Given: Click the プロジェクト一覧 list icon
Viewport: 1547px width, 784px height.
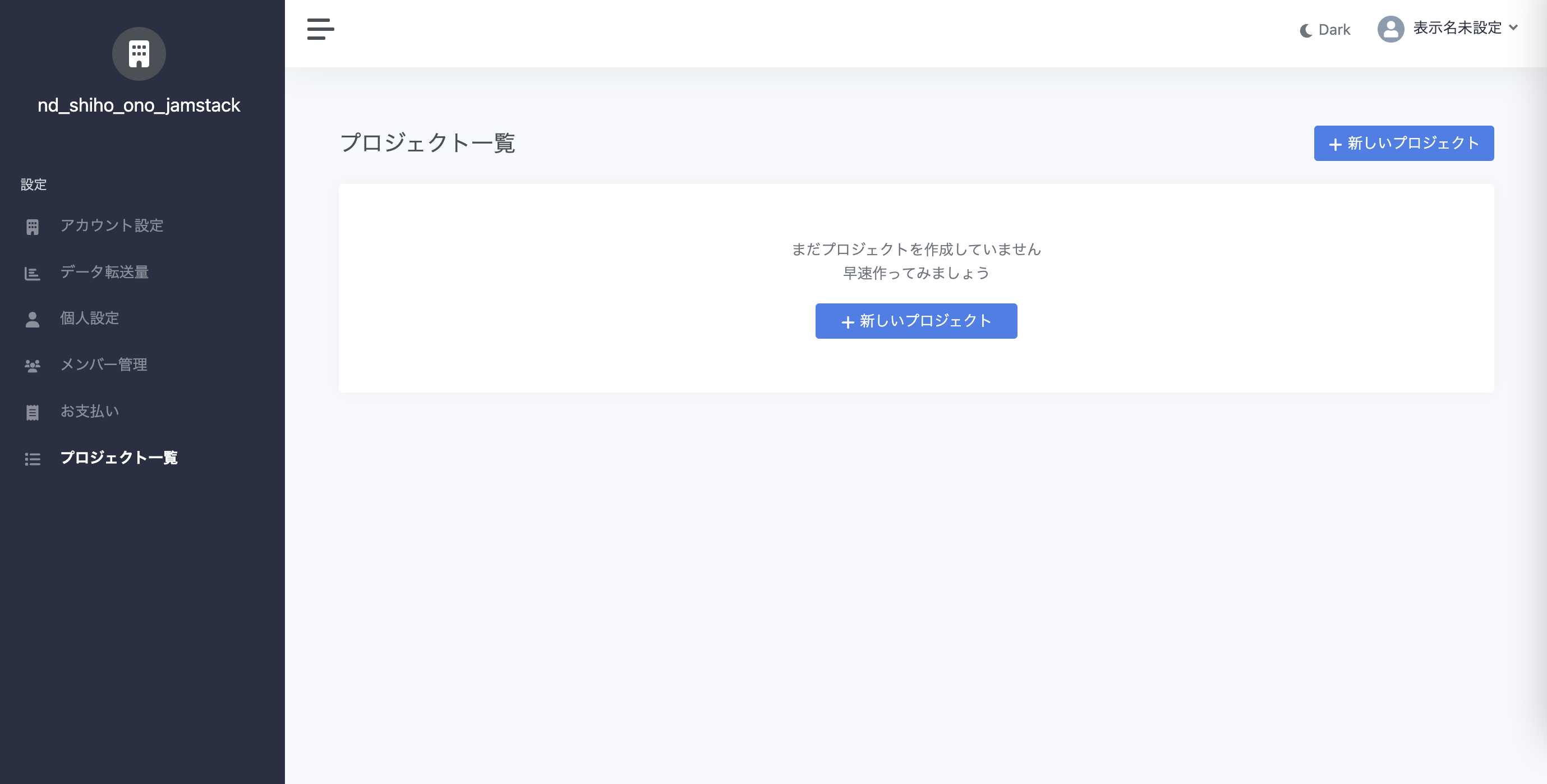Looking at the screenshot, I should (33, 459).
